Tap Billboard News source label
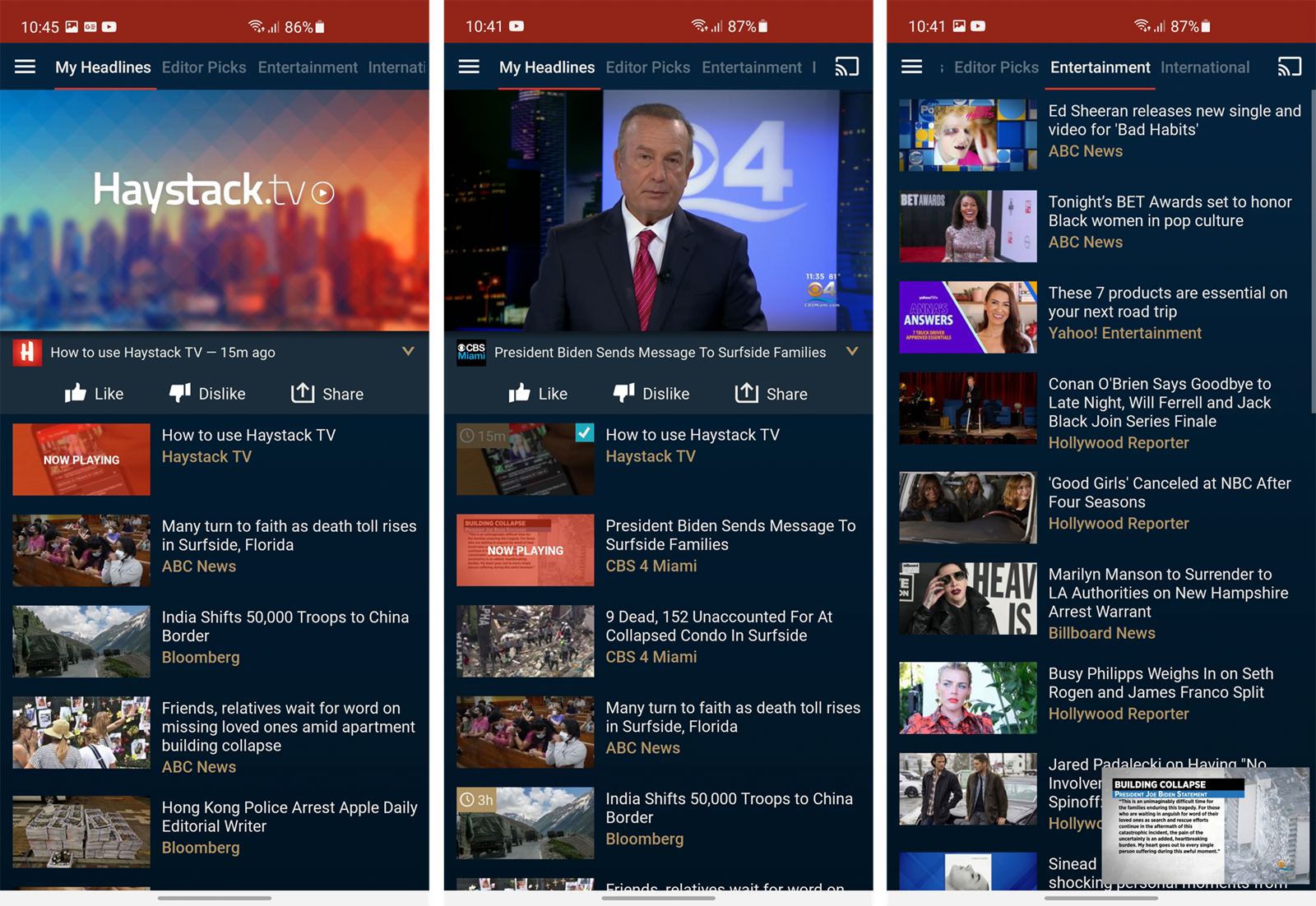 [x=1101, y=633]
